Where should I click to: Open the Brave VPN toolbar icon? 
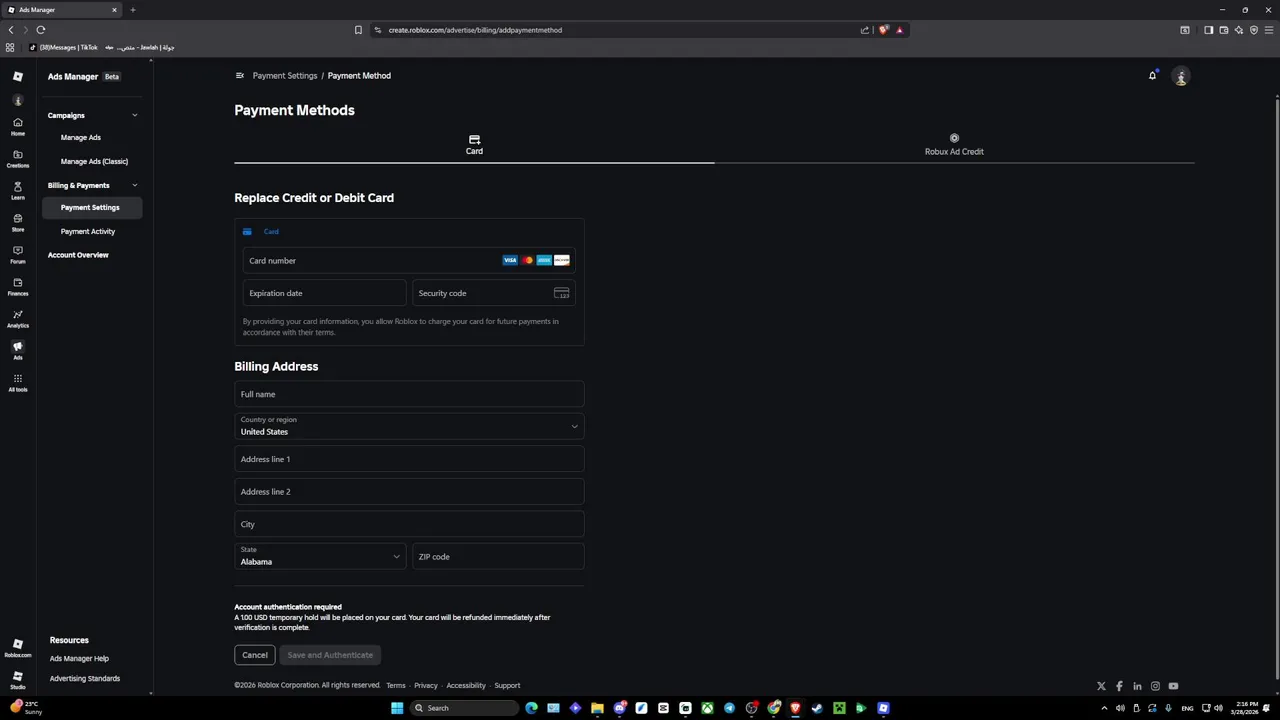point(1253,30)
